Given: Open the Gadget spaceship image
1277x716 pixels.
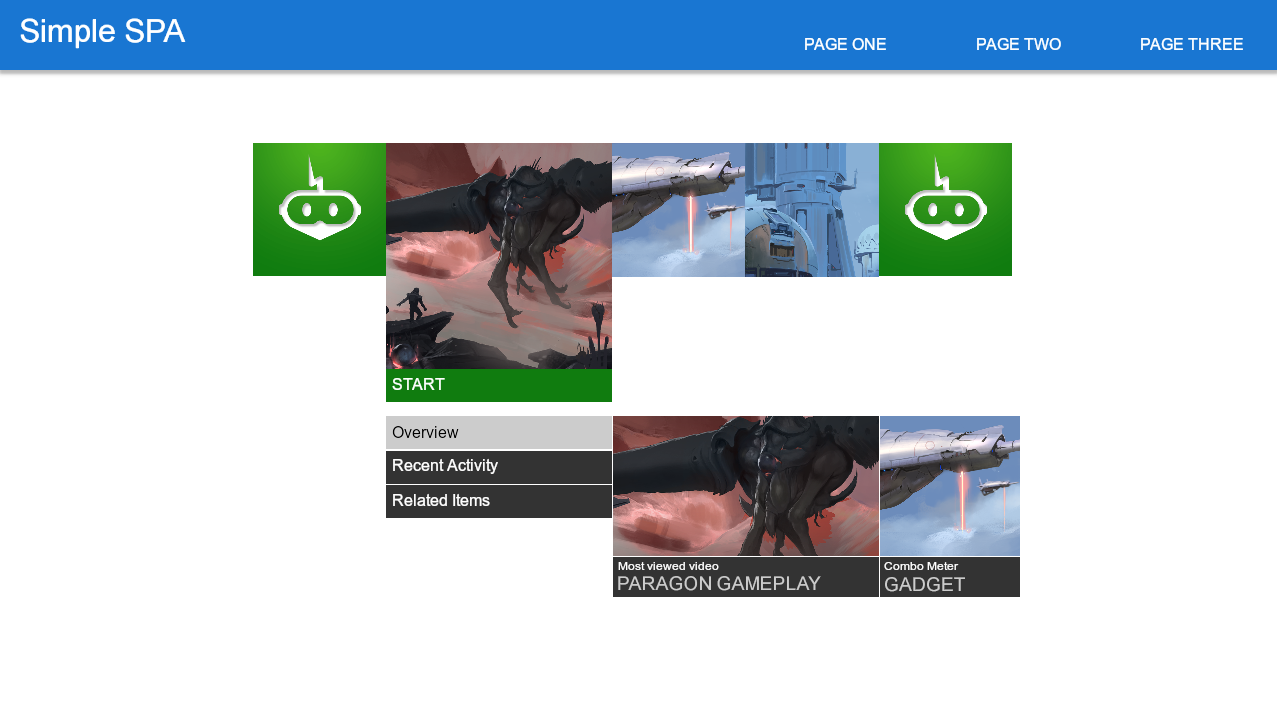Looking at the screenshot, I should 950,486.
